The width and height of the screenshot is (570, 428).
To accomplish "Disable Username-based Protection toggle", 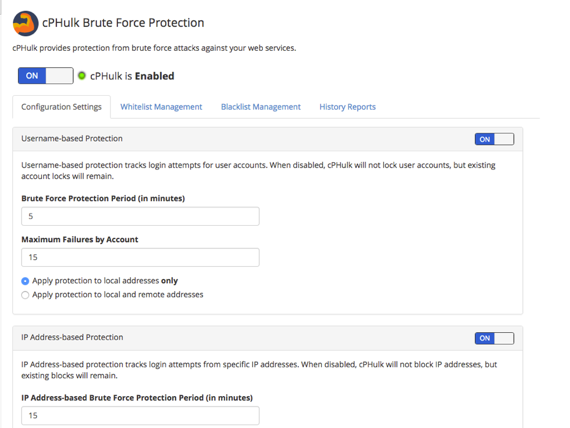I will [x=494, y=139].
